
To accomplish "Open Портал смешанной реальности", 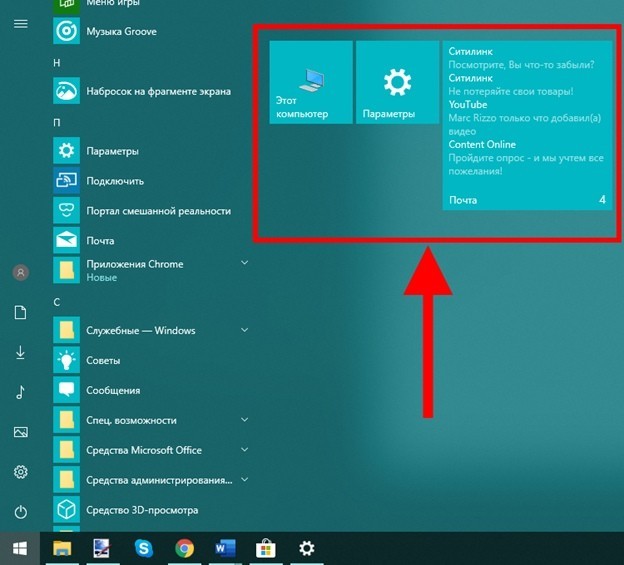I will tap(150, 210).
